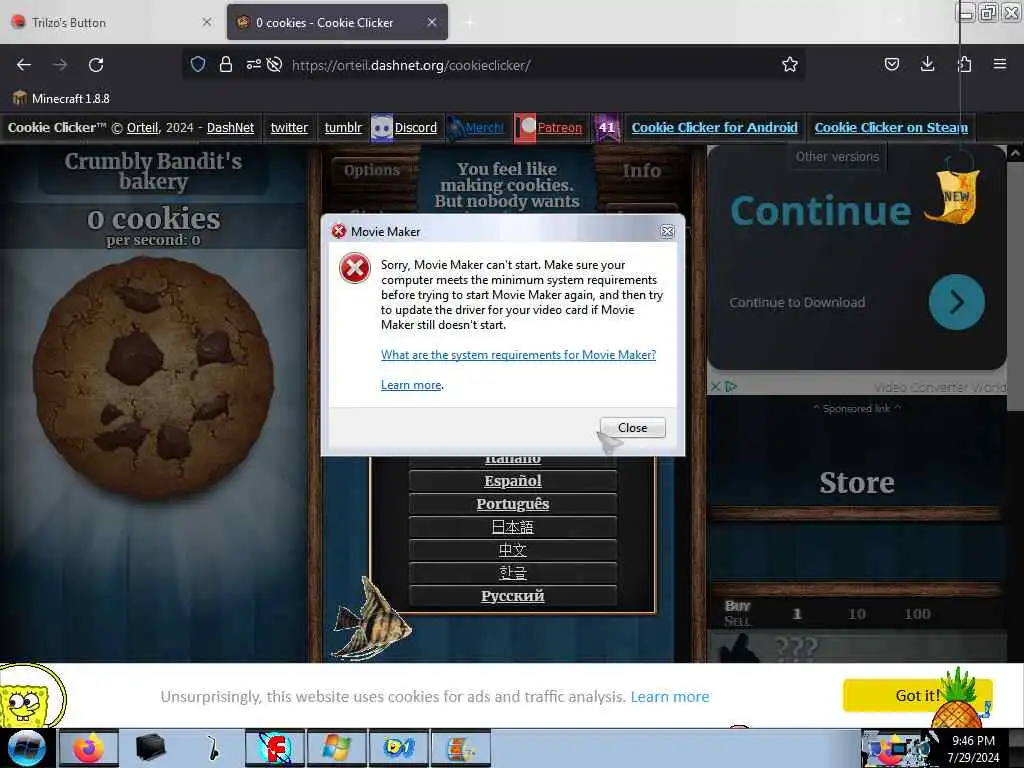The width and height of the screenshot is (1024, 768).
Task: Open Firefox hamburger menu
Action: [999, 64]
